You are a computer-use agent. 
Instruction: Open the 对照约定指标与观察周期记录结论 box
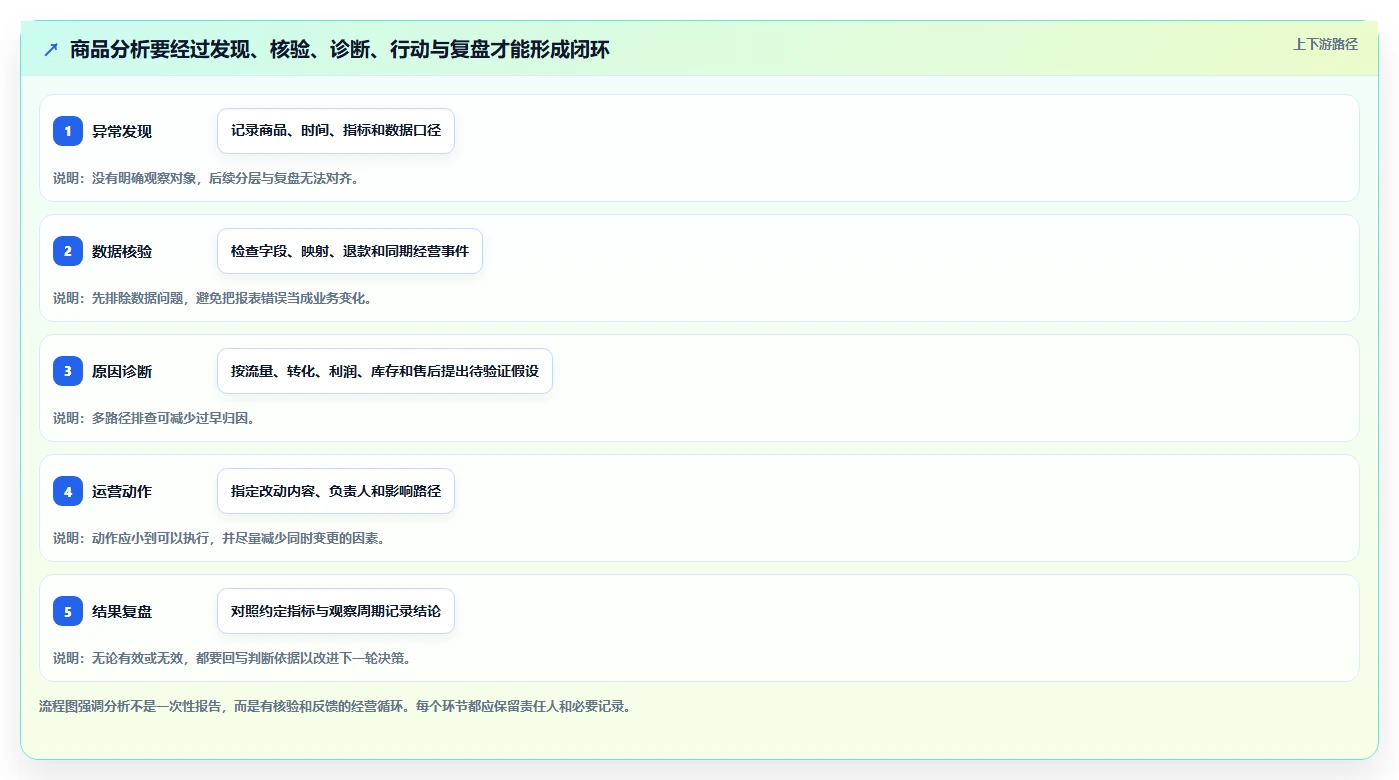pos(336,611)
